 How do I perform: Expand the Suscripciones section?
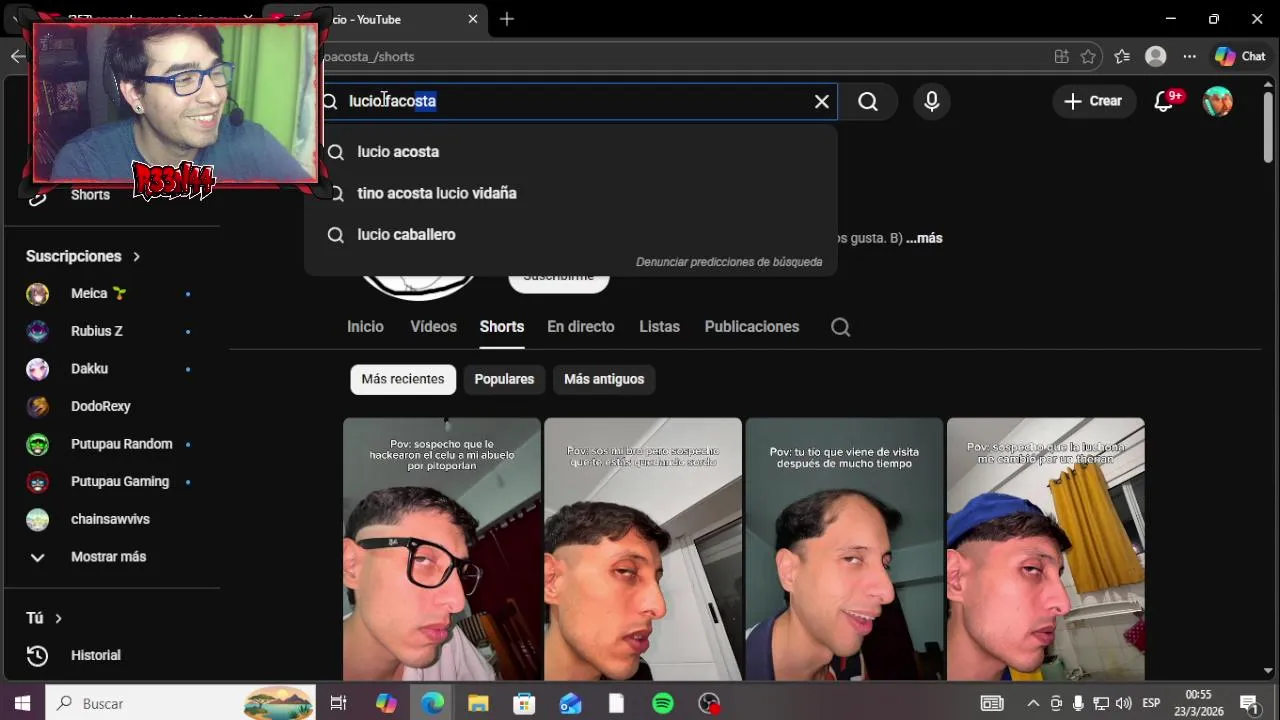click(x=84, y=256)
